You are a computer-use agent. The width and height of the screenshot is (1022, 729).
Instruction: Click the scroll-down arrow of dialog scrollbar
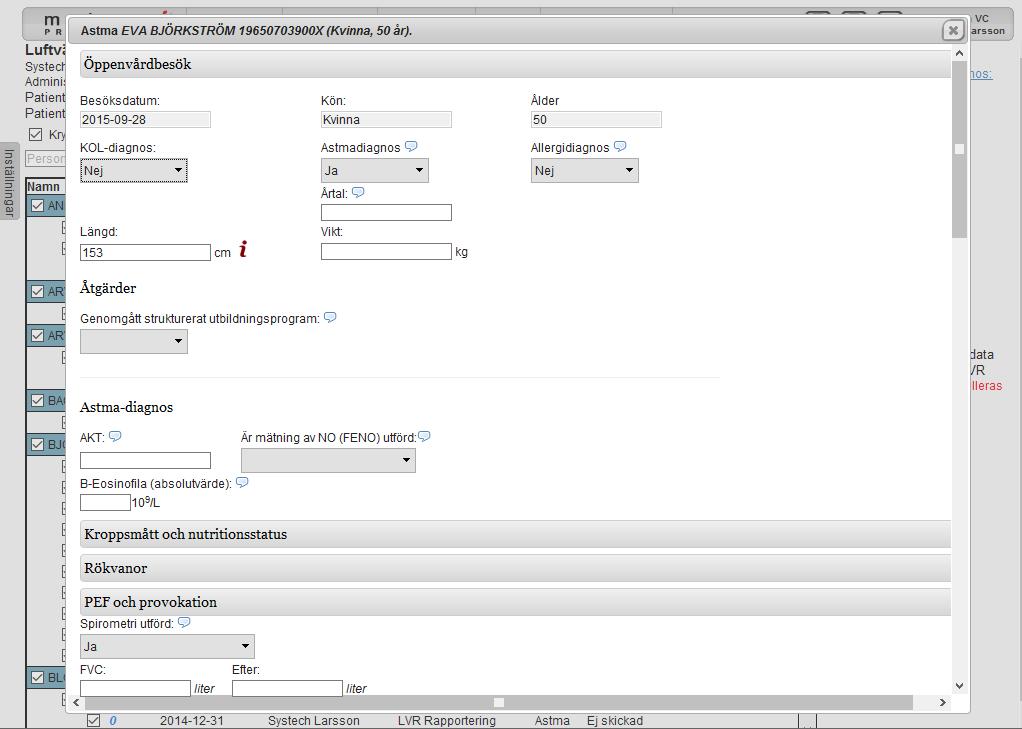[959, 685]
